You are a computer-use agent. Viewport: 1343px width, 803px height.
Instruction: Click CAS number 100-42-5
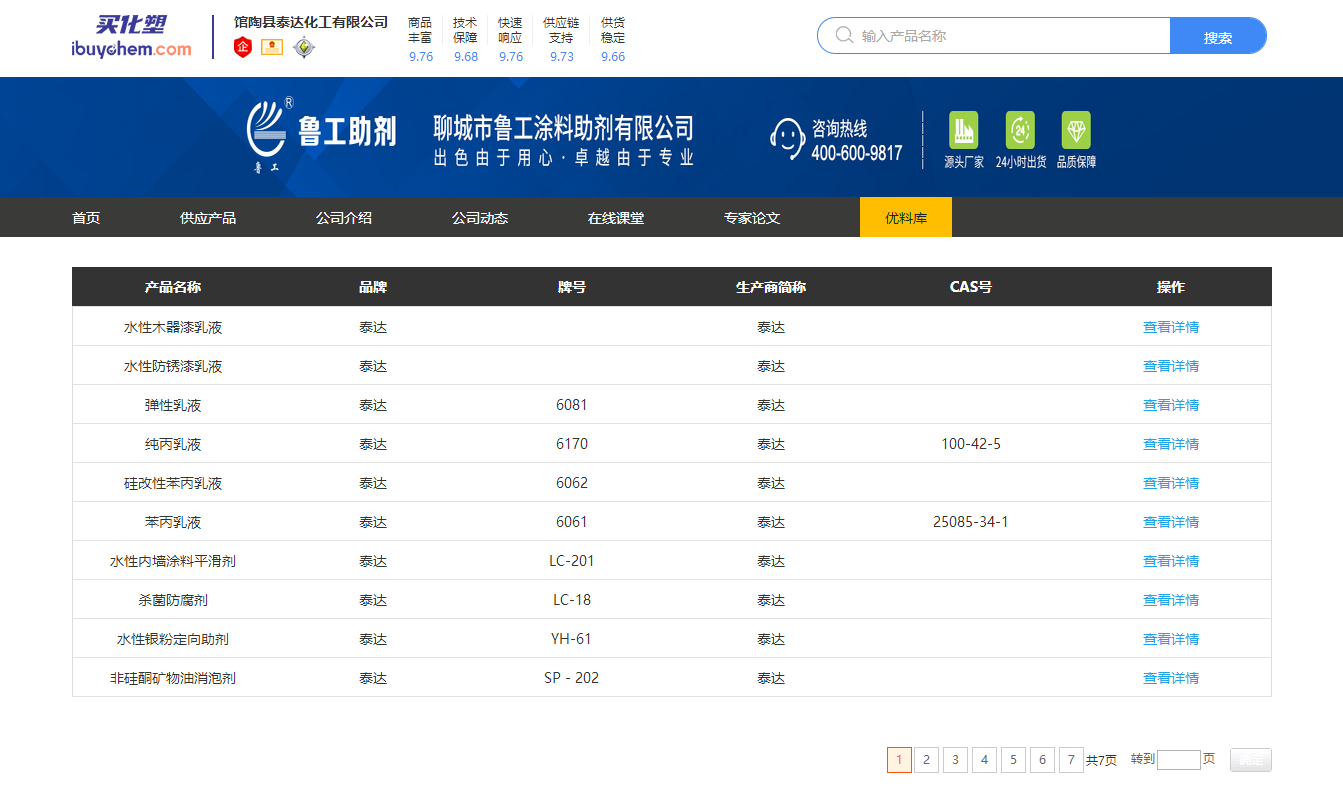point(971,444)
